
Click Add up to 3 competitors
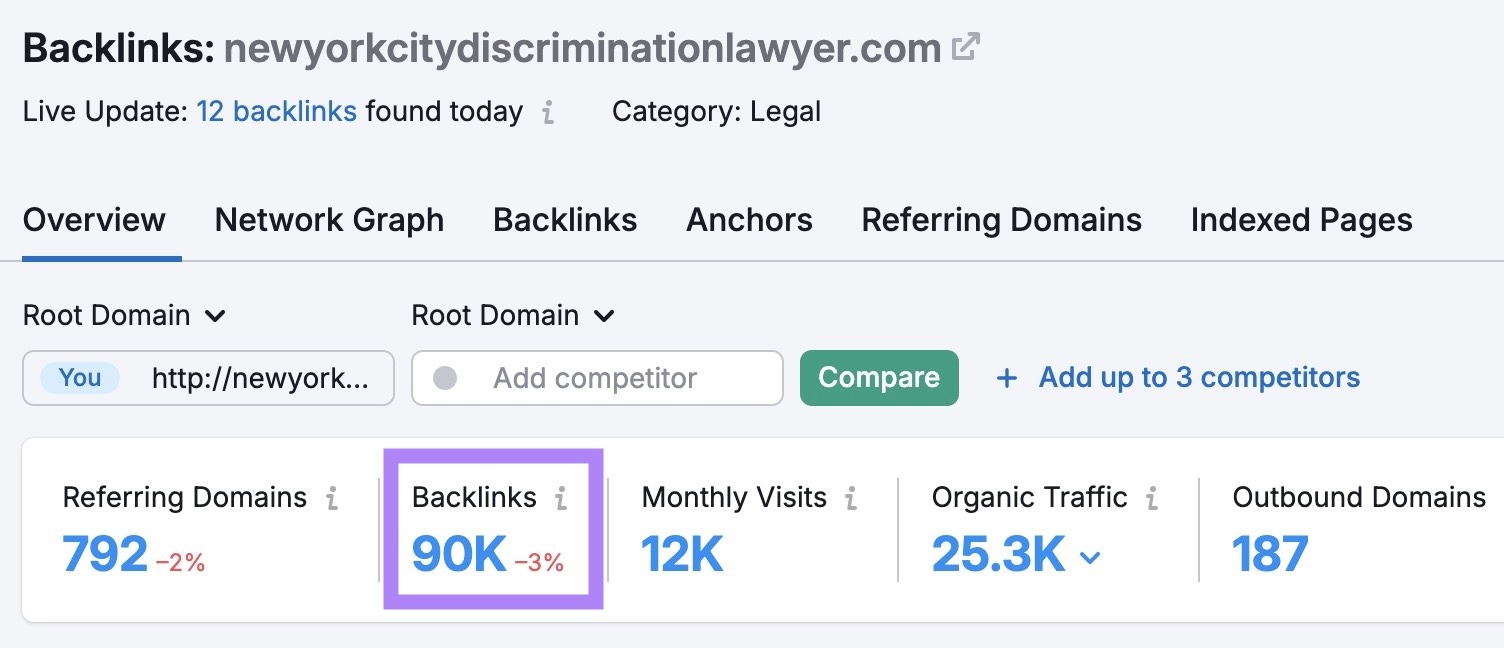click(x=1199, y=377)
